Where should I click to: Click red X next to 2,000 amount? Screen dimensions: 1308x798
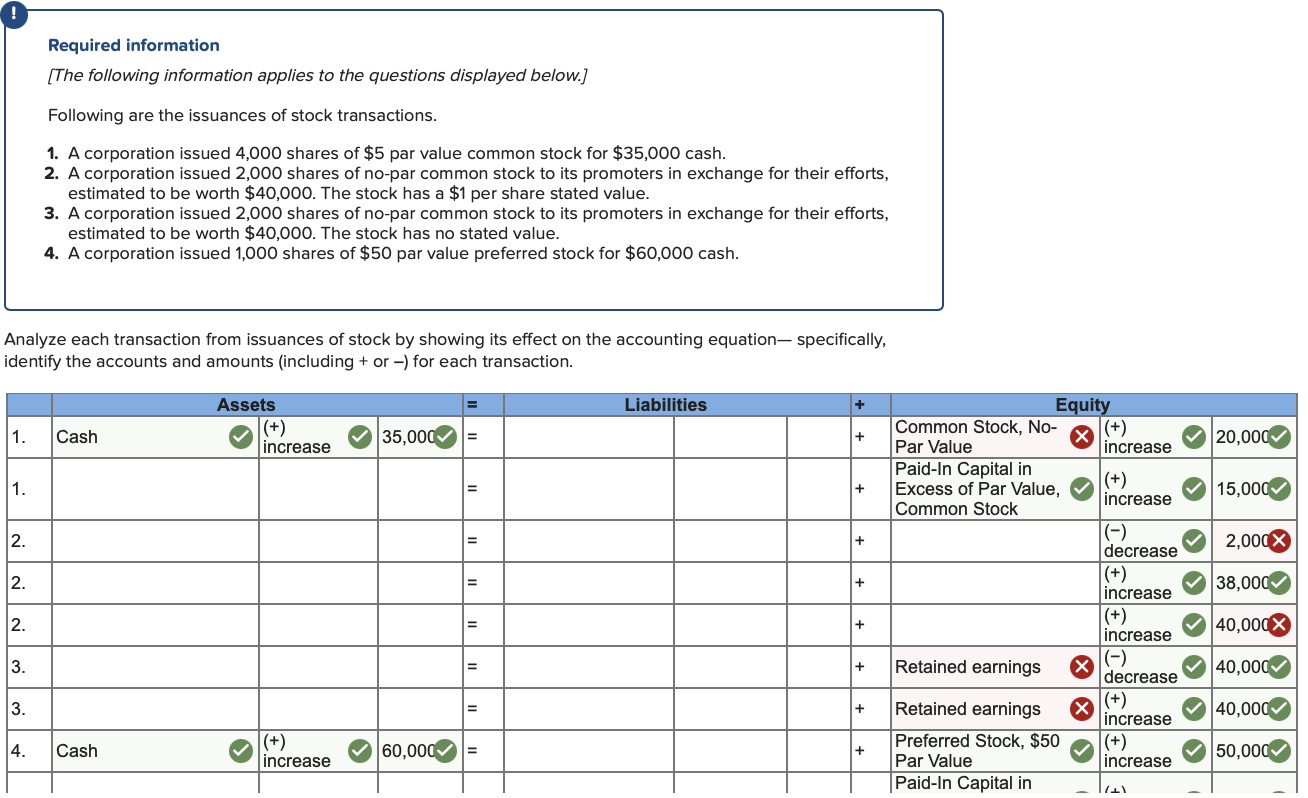(x=1278, y=541)
